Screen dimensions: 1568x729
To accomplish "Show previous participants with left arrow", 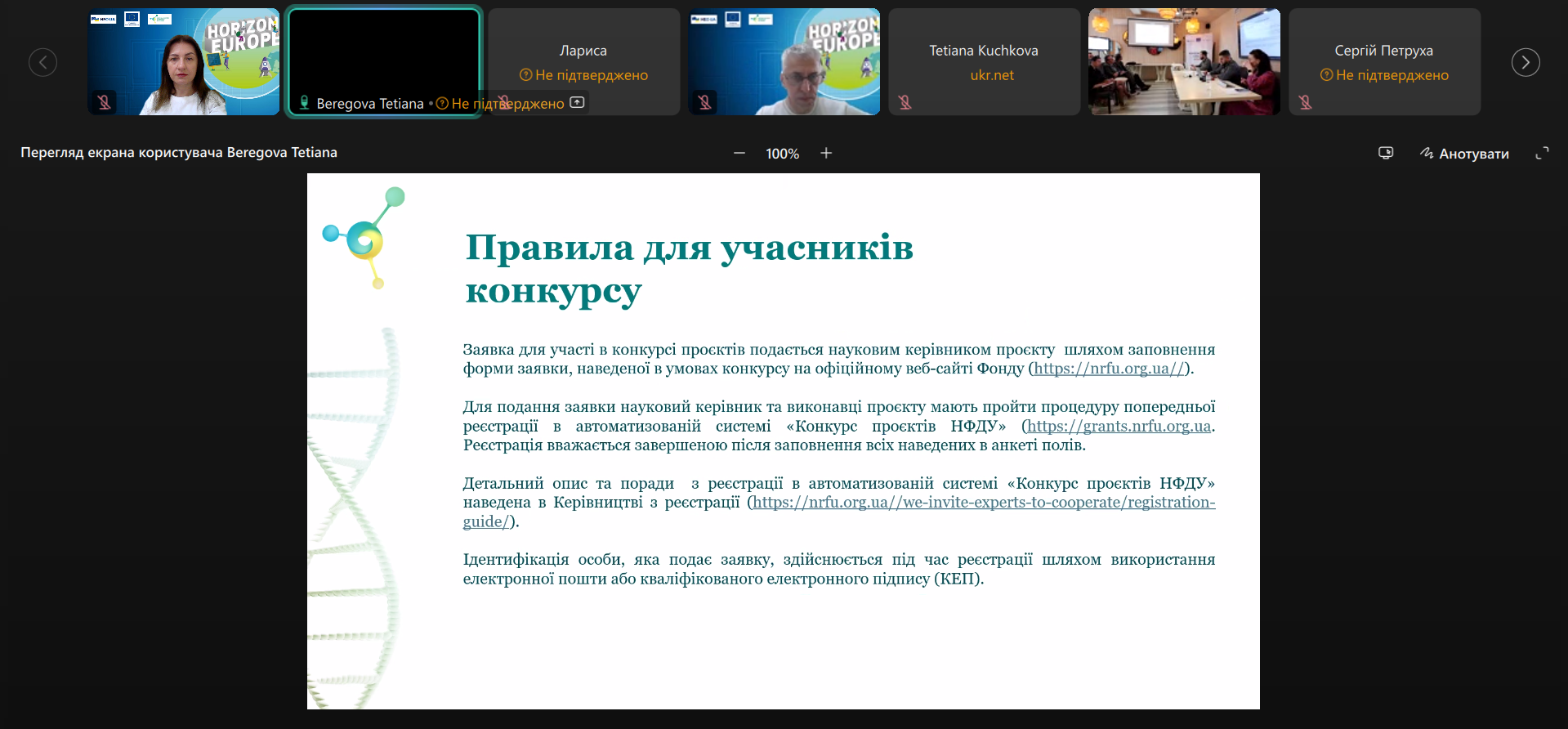I will (x=42, y=62).
